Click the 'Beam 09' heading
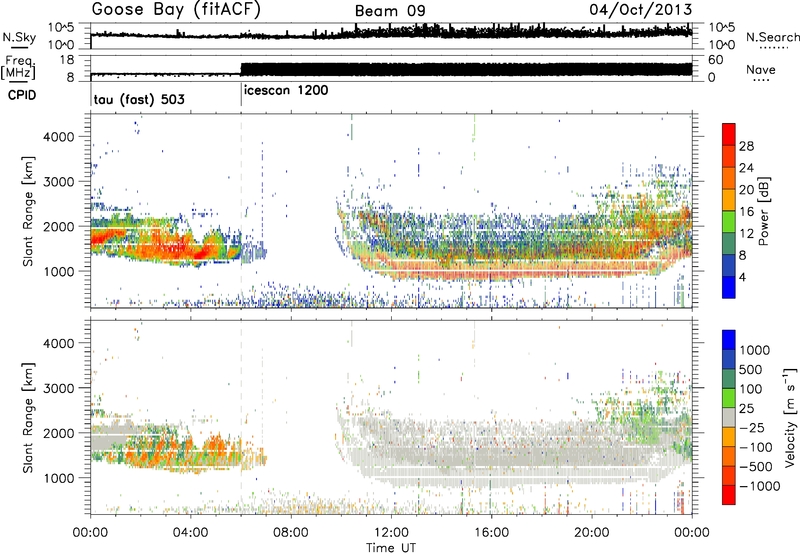Screen dimensions: 800x554 [390, 11]
